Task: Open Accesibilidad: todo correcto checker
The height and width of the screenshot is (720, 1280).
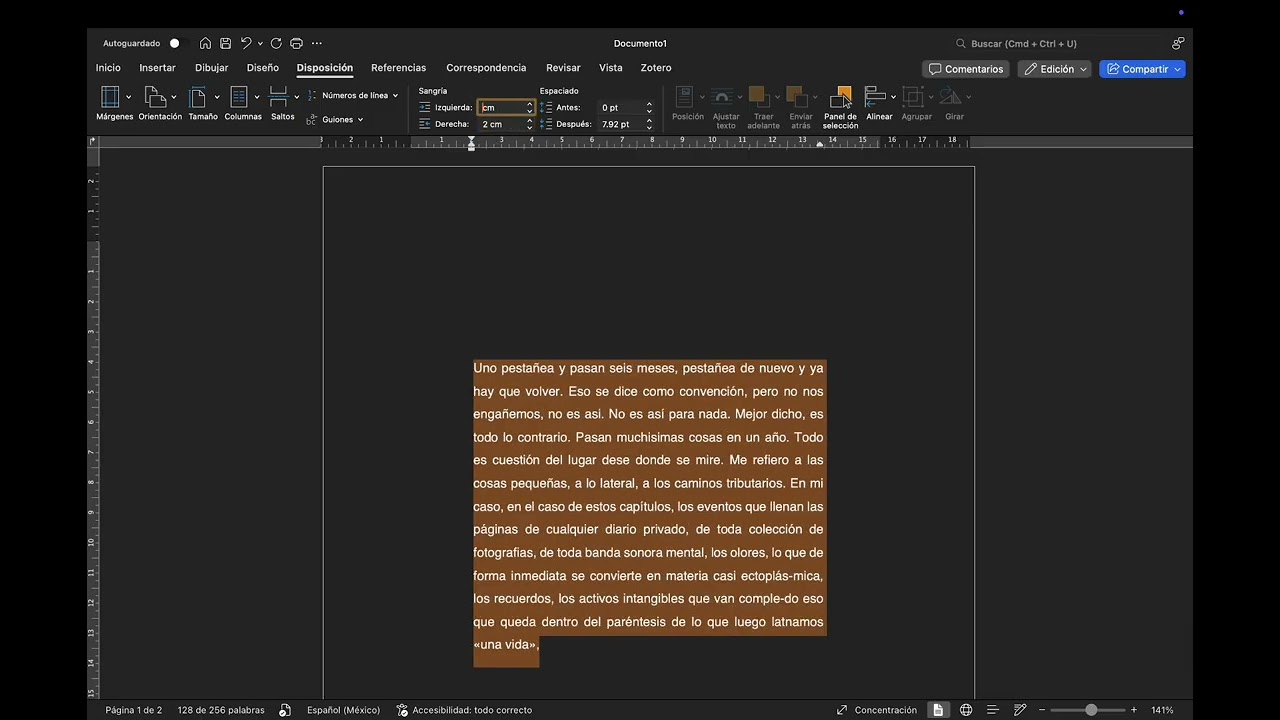Action: pyautogui.click(x=464, y=710)
